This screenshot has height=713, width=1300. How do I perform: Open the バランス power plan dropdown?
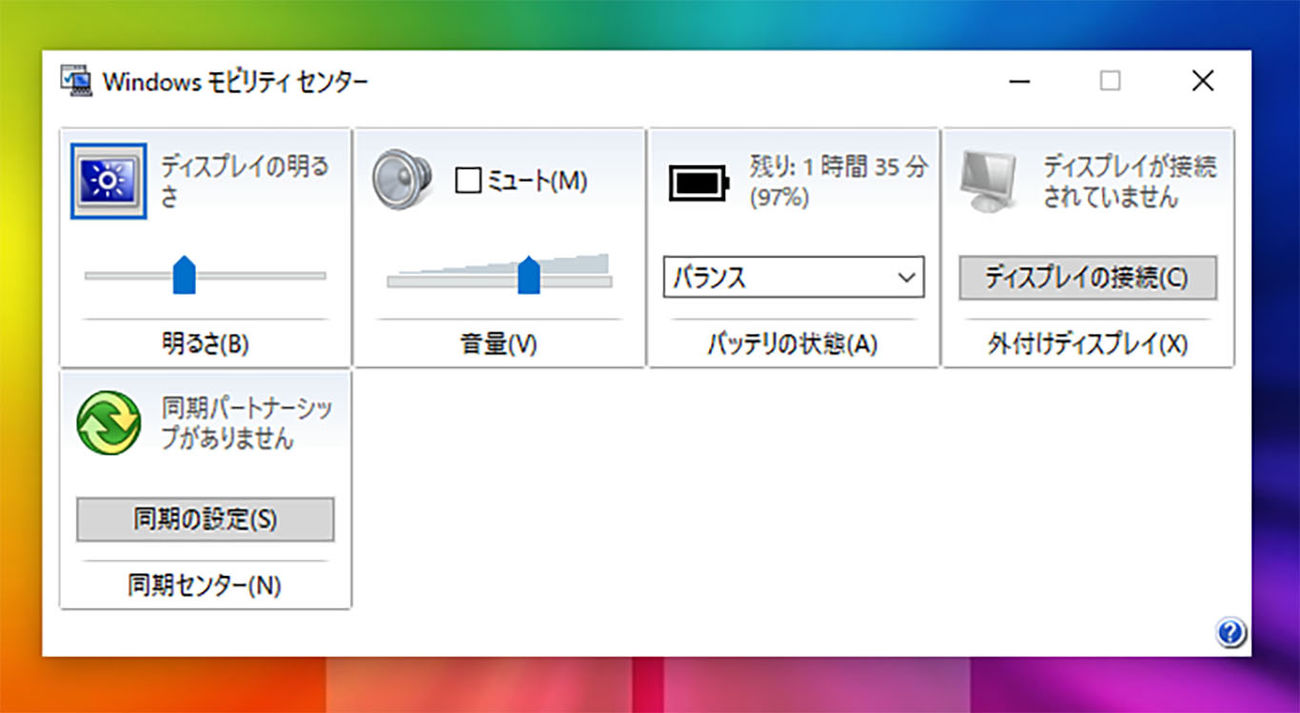[794, 277]
